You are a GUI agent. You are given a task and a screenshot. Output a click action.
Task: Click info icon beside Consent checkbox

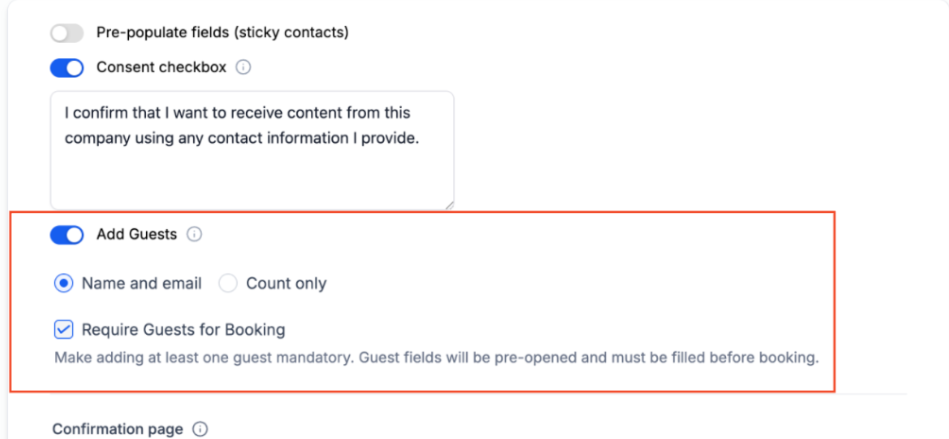click(x=243, y=68)
